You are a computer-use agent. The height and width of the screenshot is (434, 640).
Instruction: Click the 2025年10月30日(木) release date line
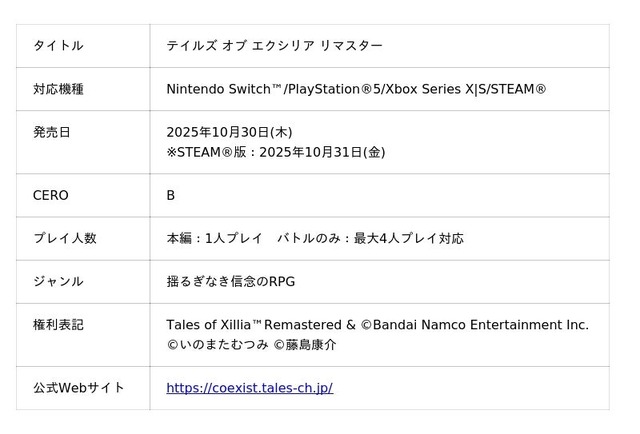(x=229, y=132)
